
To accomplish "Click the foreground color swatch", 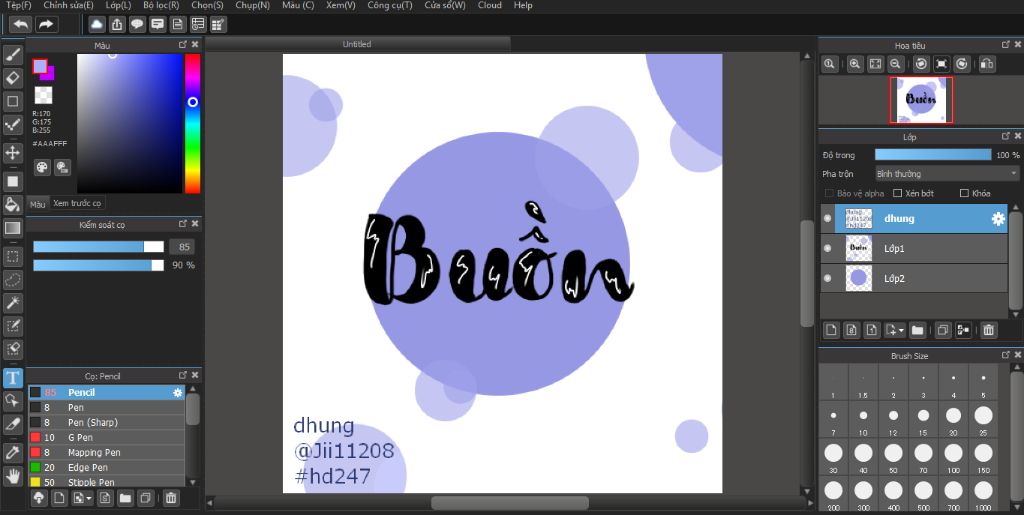I will pos(40,66).
